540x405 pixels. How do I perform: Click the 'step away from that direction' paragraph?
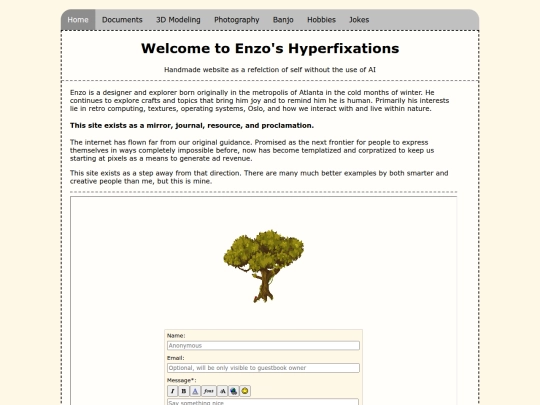(x=259, y=177)
